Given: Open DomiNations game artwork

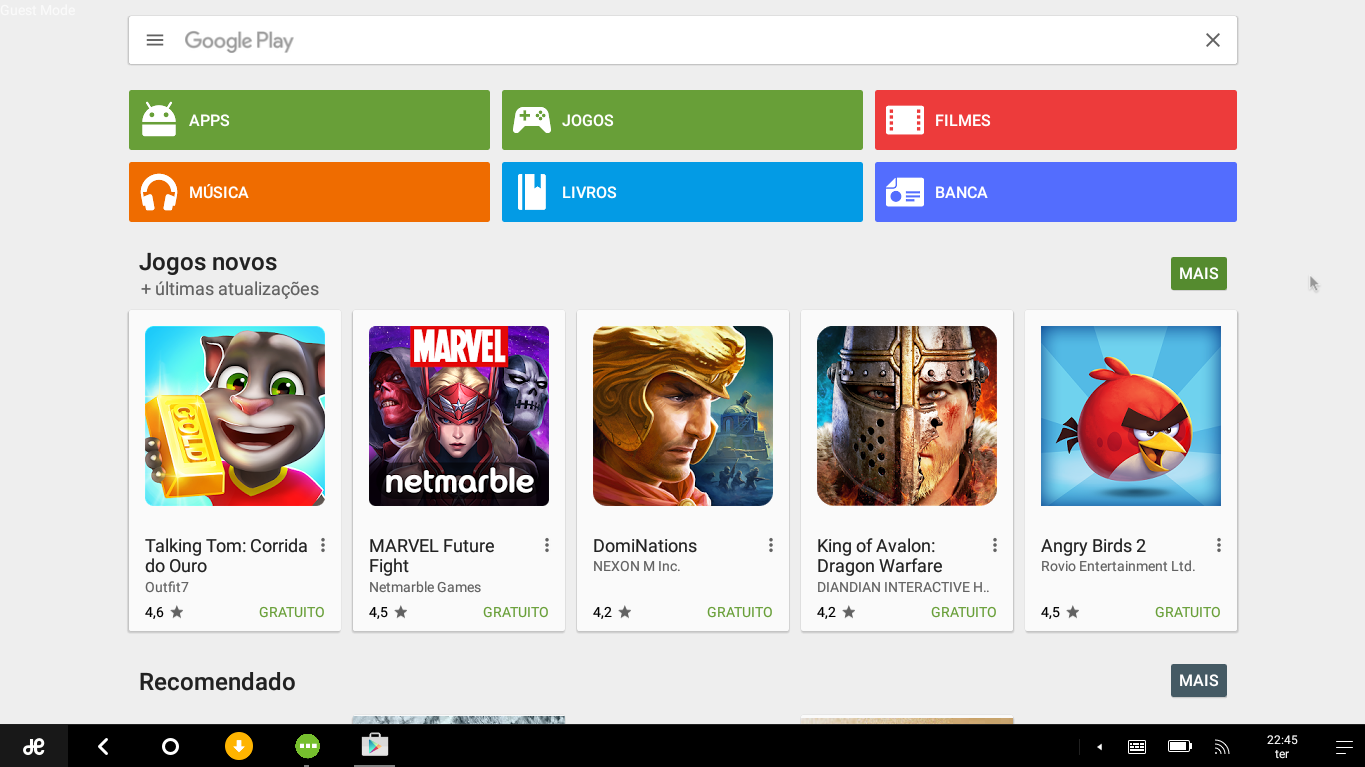Looking at the screenshot, I should [683, 416].
